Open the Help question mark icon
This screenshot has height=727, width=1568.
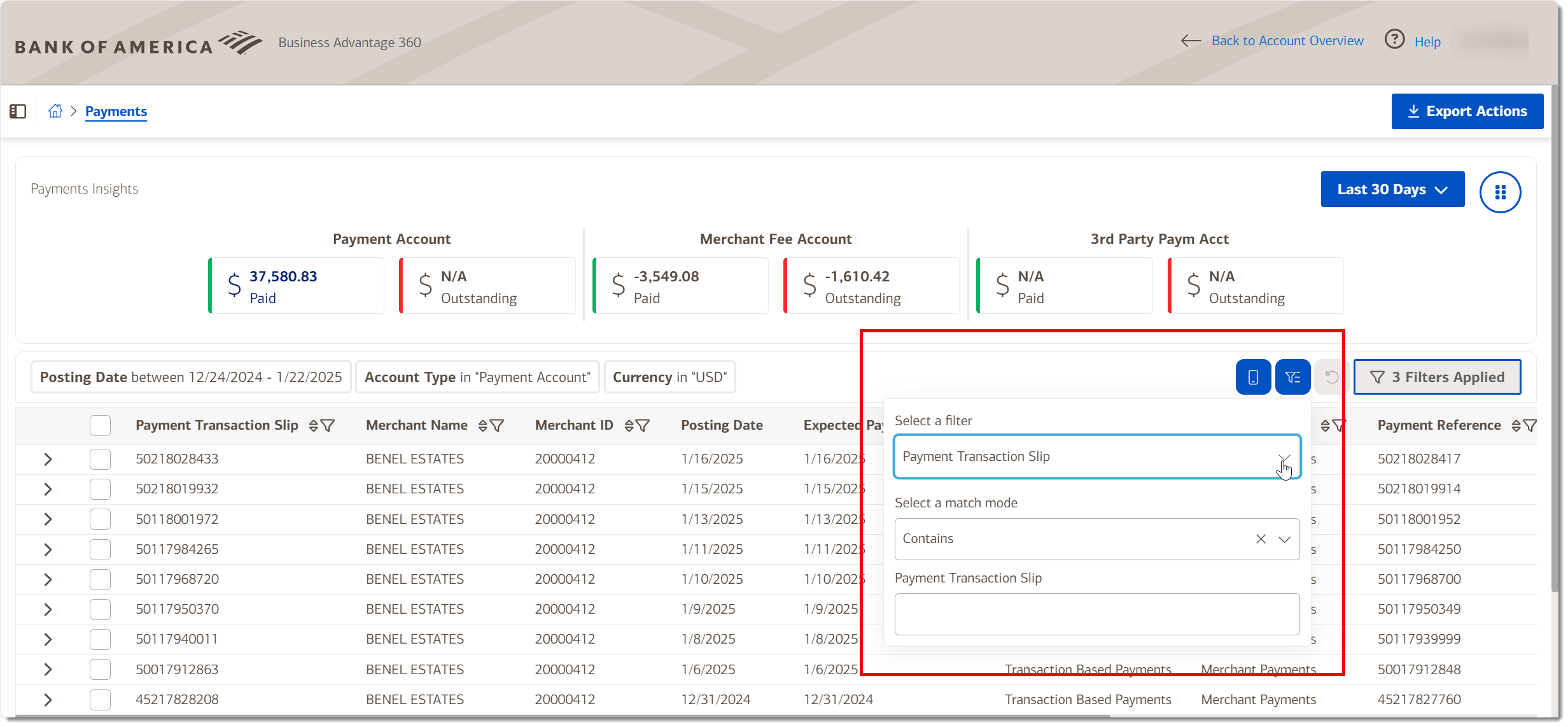click(x=1394, y=40)
